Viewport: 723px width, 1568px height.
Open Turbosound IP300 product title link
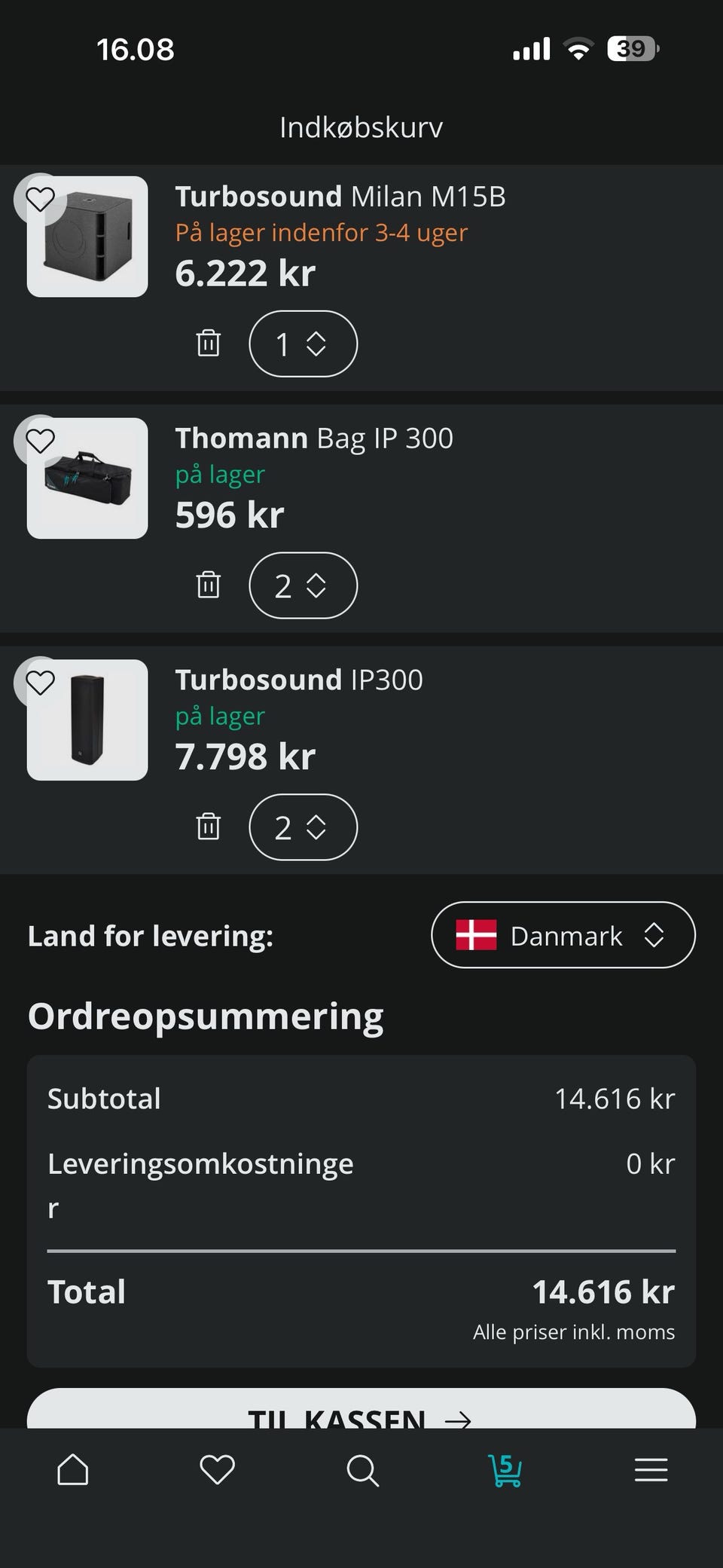[x=299, y=680]
